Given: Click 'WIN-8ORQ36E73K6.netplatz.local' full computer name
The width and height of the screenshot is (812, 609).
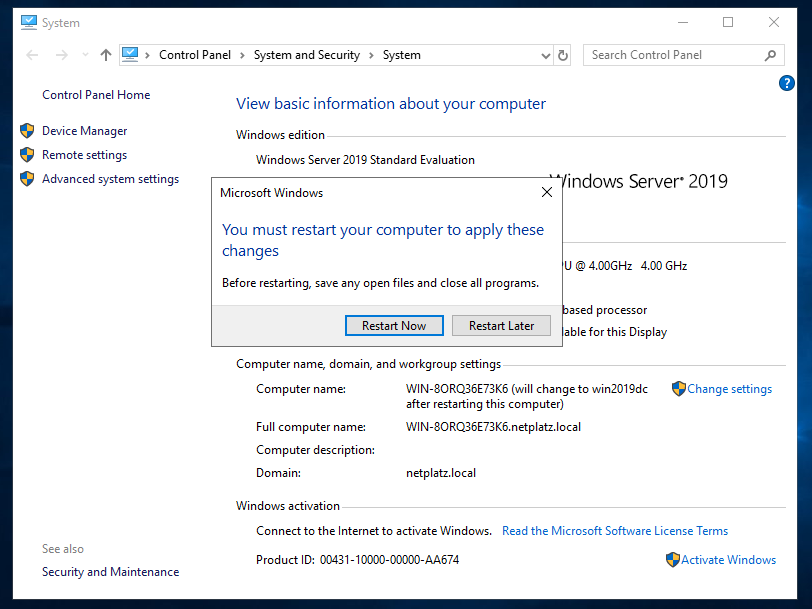Looking at the screenshot, I should pos(493,427).
